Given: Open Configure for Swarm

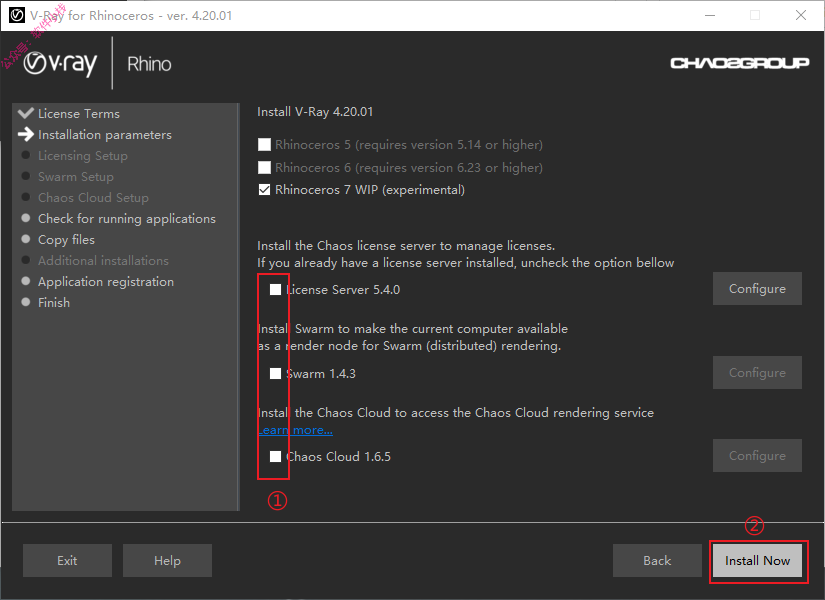Looking at the screenshot, I should click(x=757, y=373).
